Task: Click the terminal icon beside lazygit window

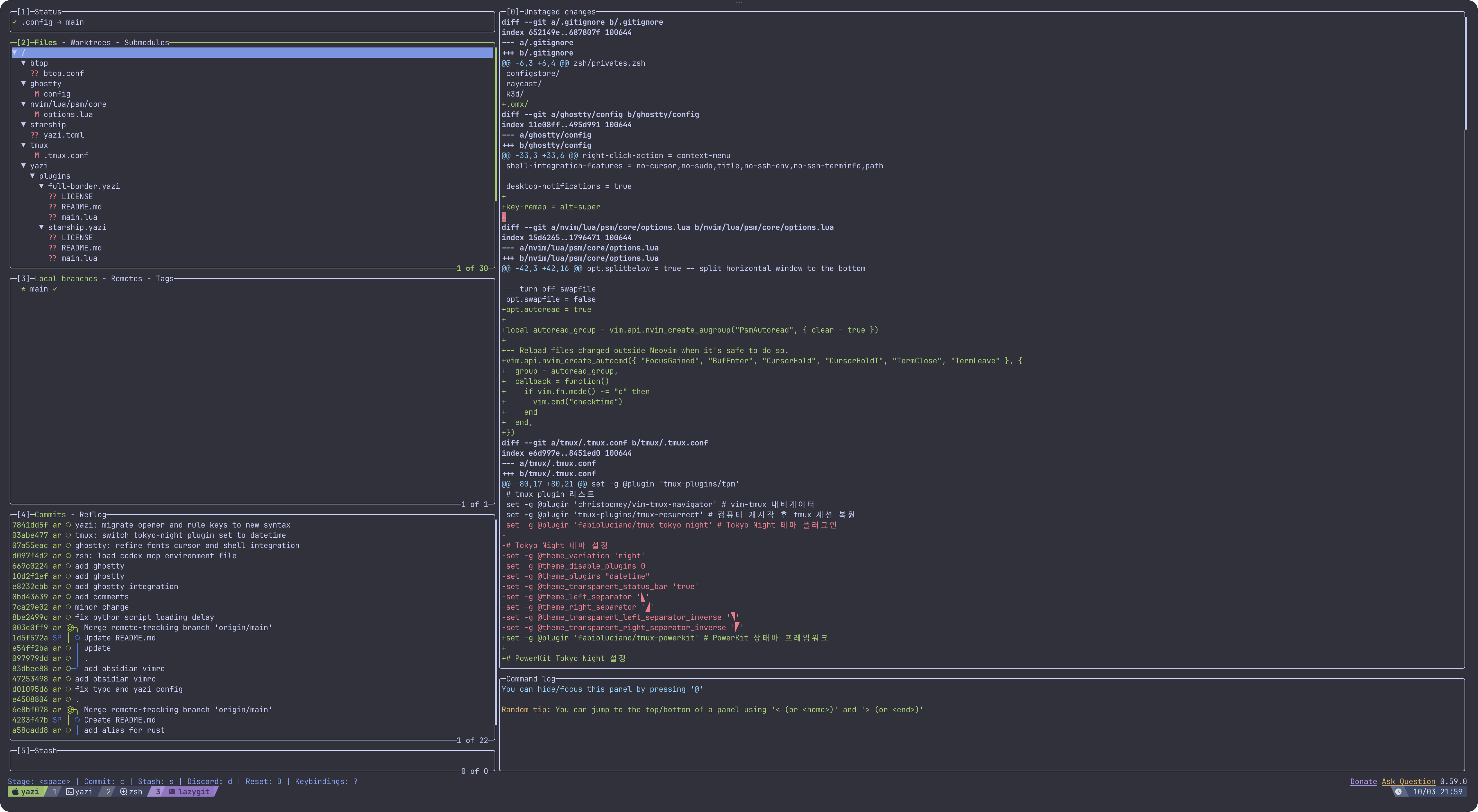Action: [172, 792]
